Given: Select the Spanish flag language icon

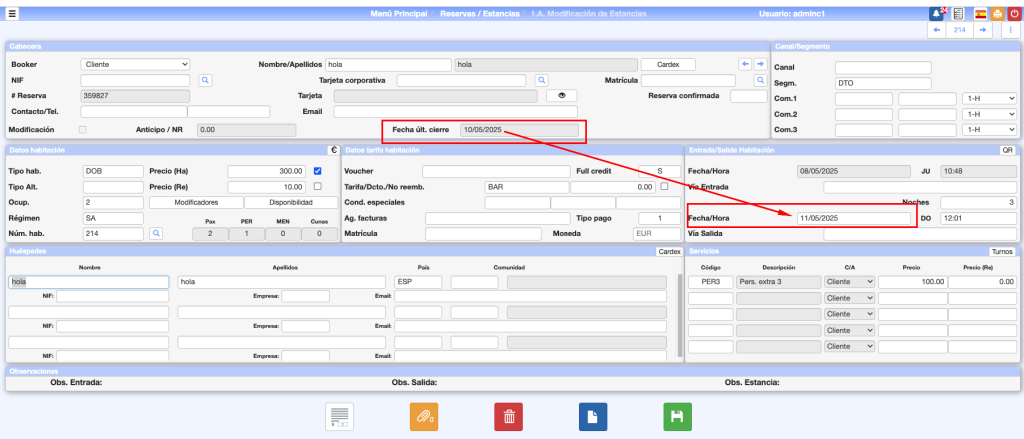Looking at the screenshot, I should [979, 14].
